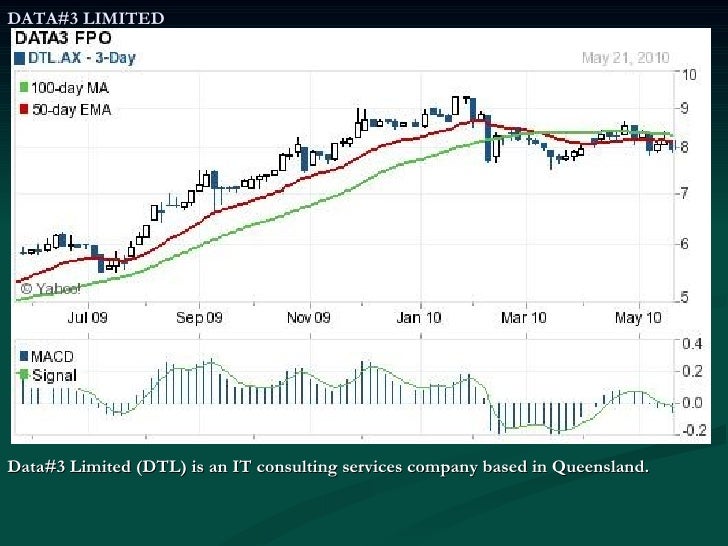The height and width of the screenshot is (546, 728).
Task: Click the Jul 09 axis label
Action: coord(87,318)
